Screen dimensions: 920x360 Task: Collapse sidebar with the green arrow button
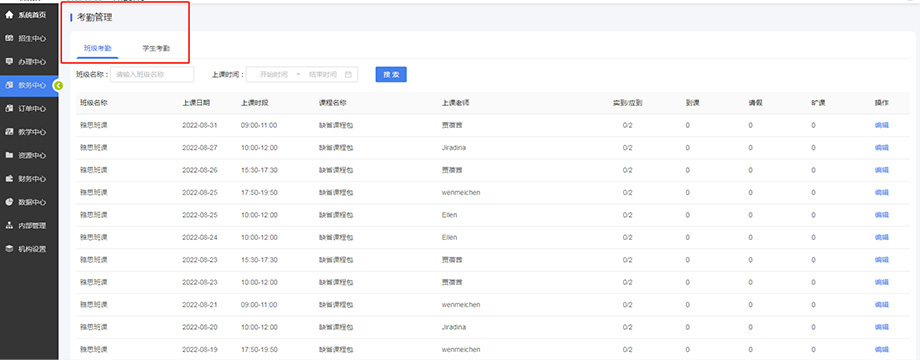(58, 86)
